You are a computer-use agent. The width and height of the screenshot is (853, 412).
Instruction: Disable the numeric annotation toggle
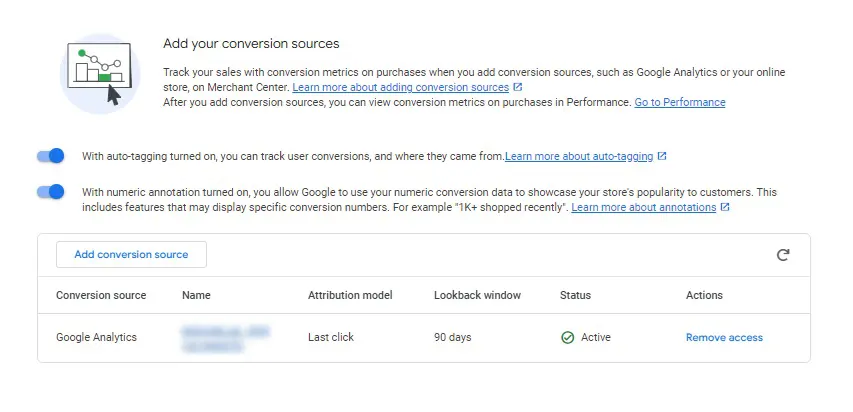tap(51, 192)
